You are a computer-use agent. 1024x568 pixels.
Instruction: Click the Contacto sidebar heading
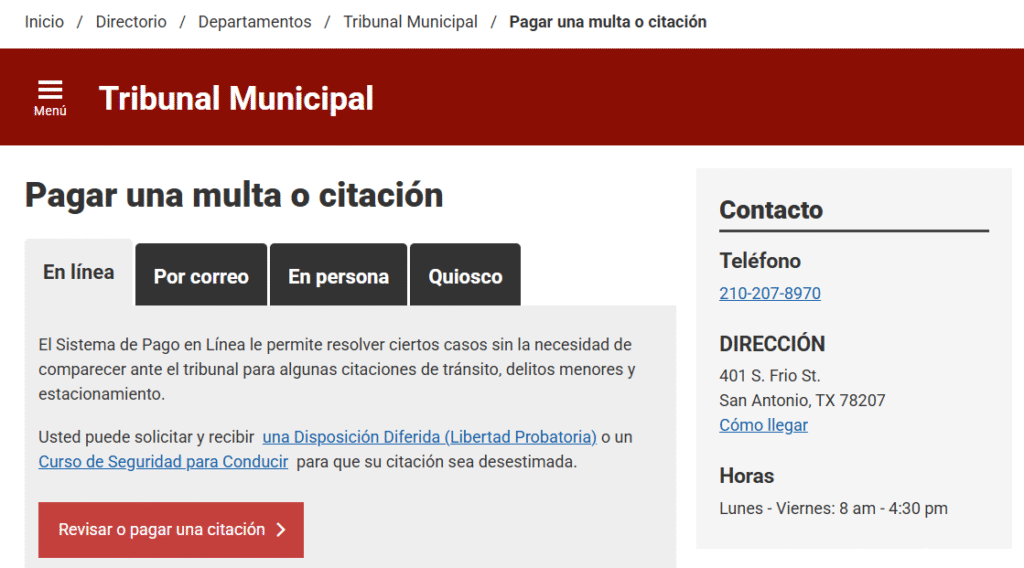pyautogui.click(x=771, y=210)
